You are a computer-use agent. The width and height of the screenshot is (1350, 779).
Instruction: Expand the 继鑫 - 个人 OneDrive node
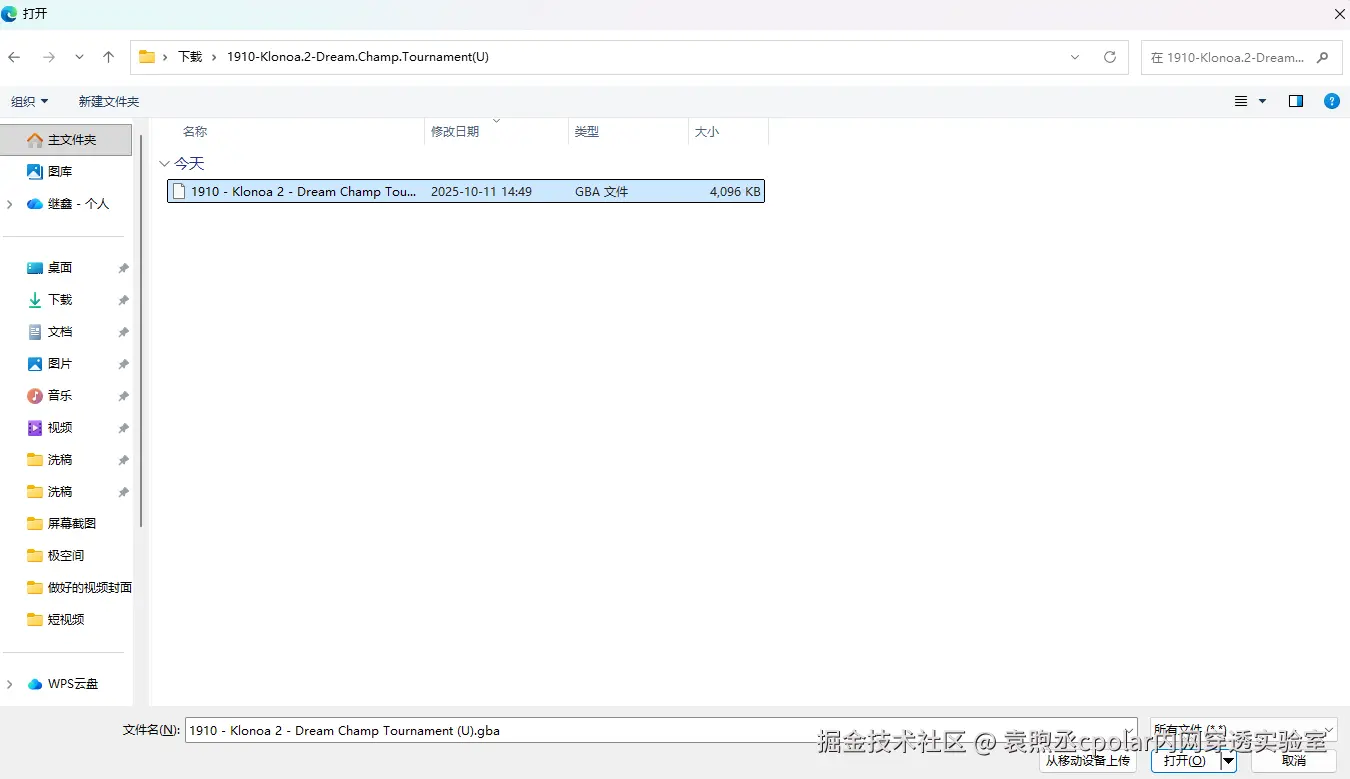point(10,204)
